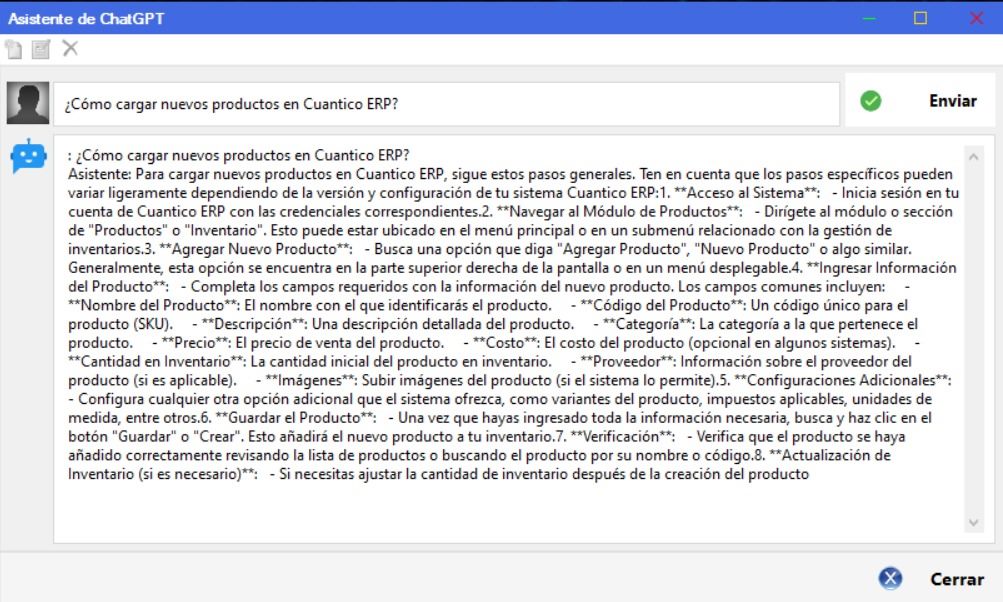
Task: Click the text "**Imágenes**" in the response
Action: click(x=311, y=380)
